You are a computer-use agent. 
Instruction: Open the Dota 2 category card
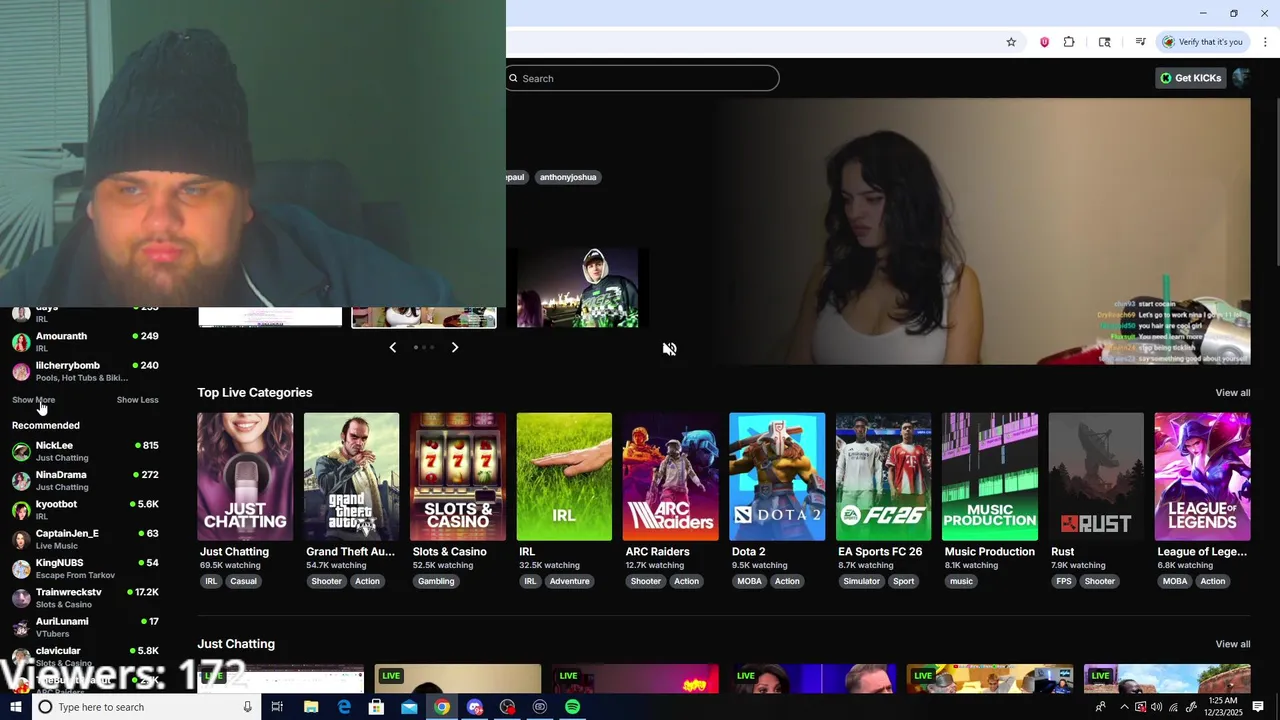[x=777, y=477]
